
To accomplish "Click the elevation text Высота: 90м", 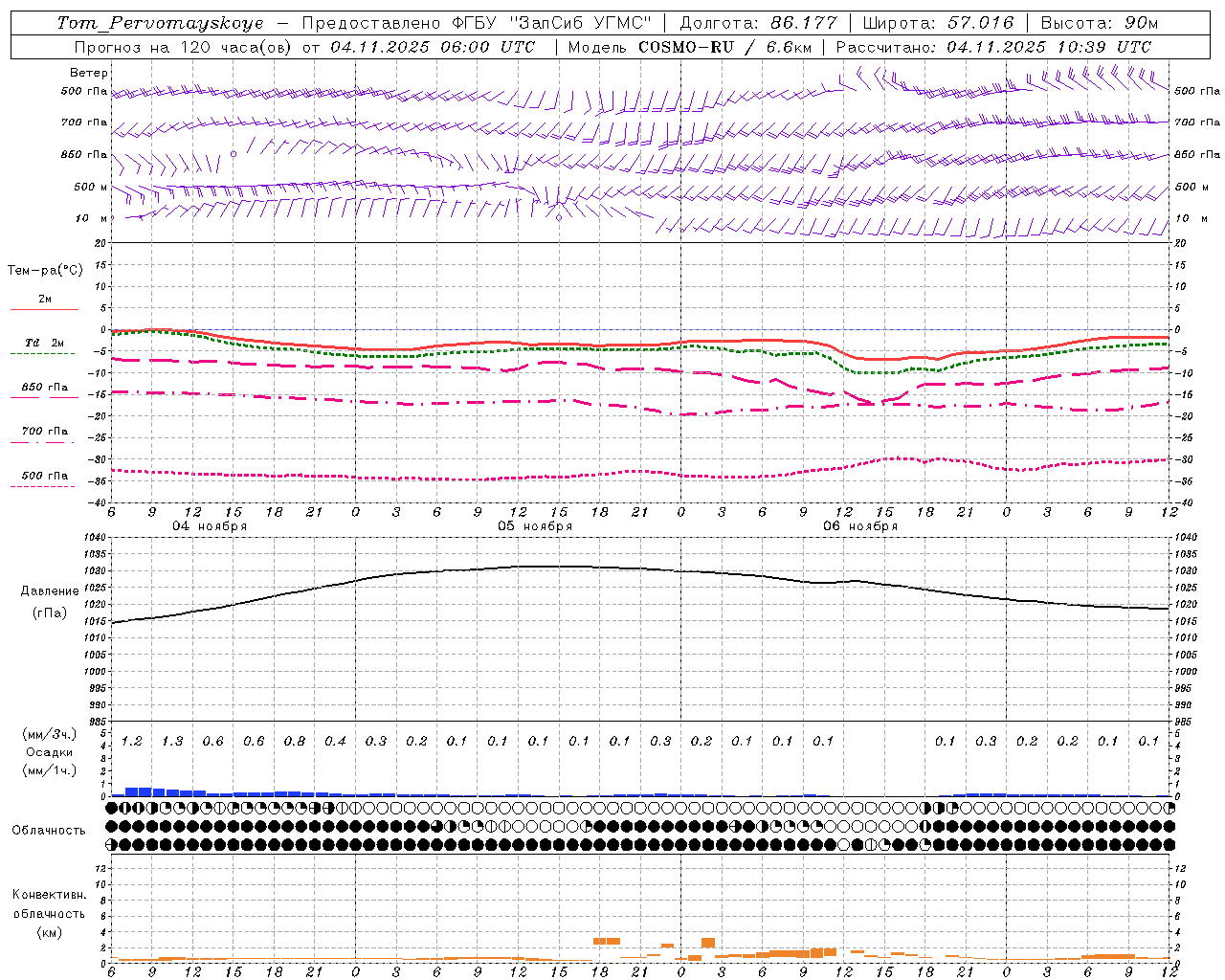I will 1099,23.
